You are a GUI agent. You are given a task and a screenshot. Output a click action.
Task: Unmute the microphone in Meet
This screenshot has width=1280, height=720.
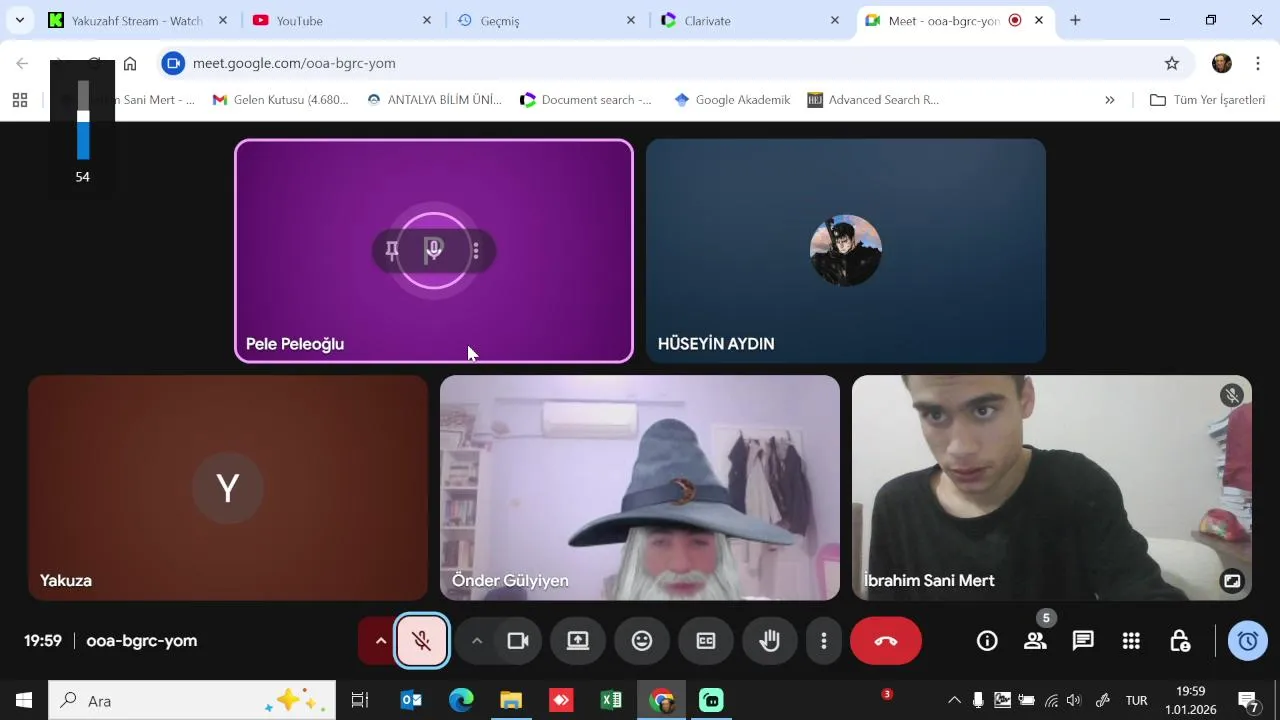(422, 641)
